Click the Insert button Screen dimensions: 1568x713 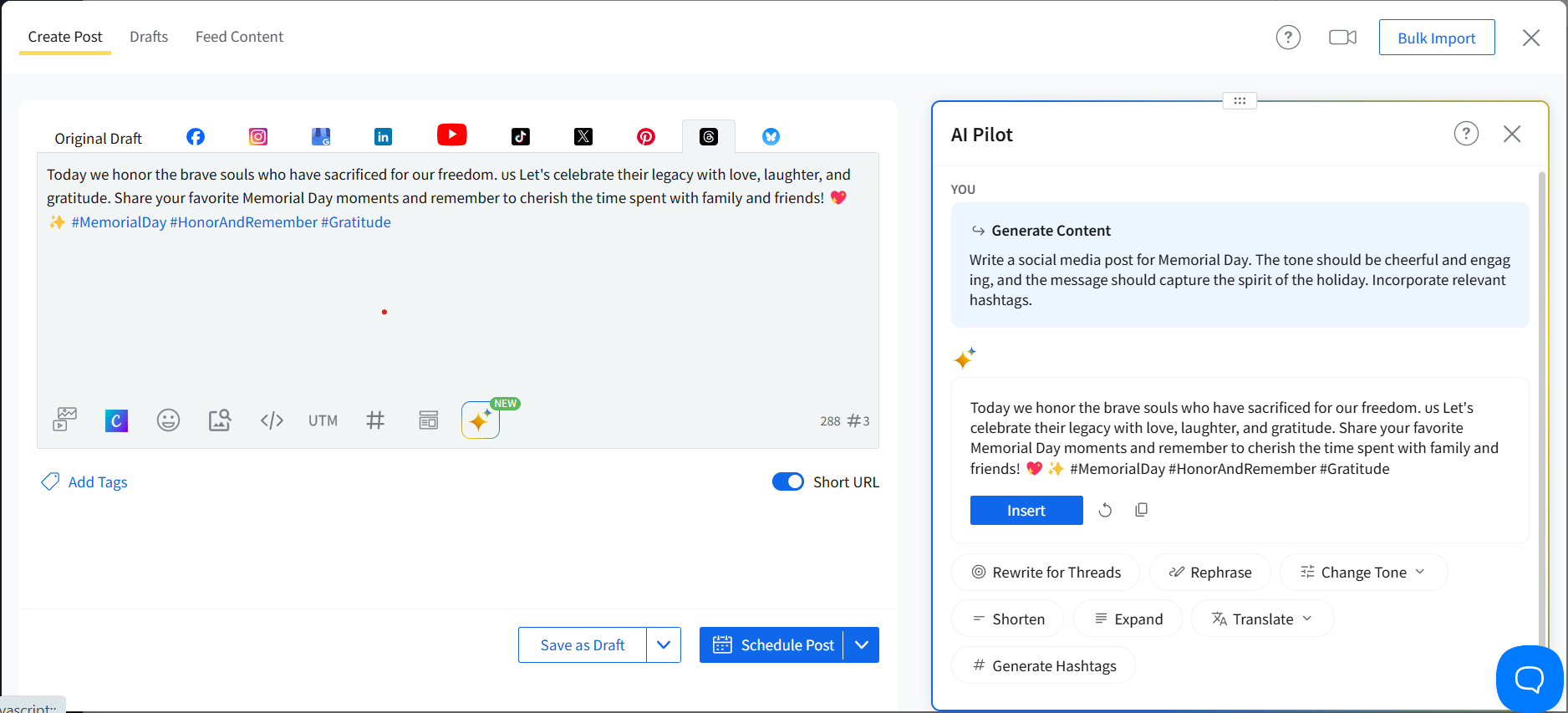click(1026, 511)
